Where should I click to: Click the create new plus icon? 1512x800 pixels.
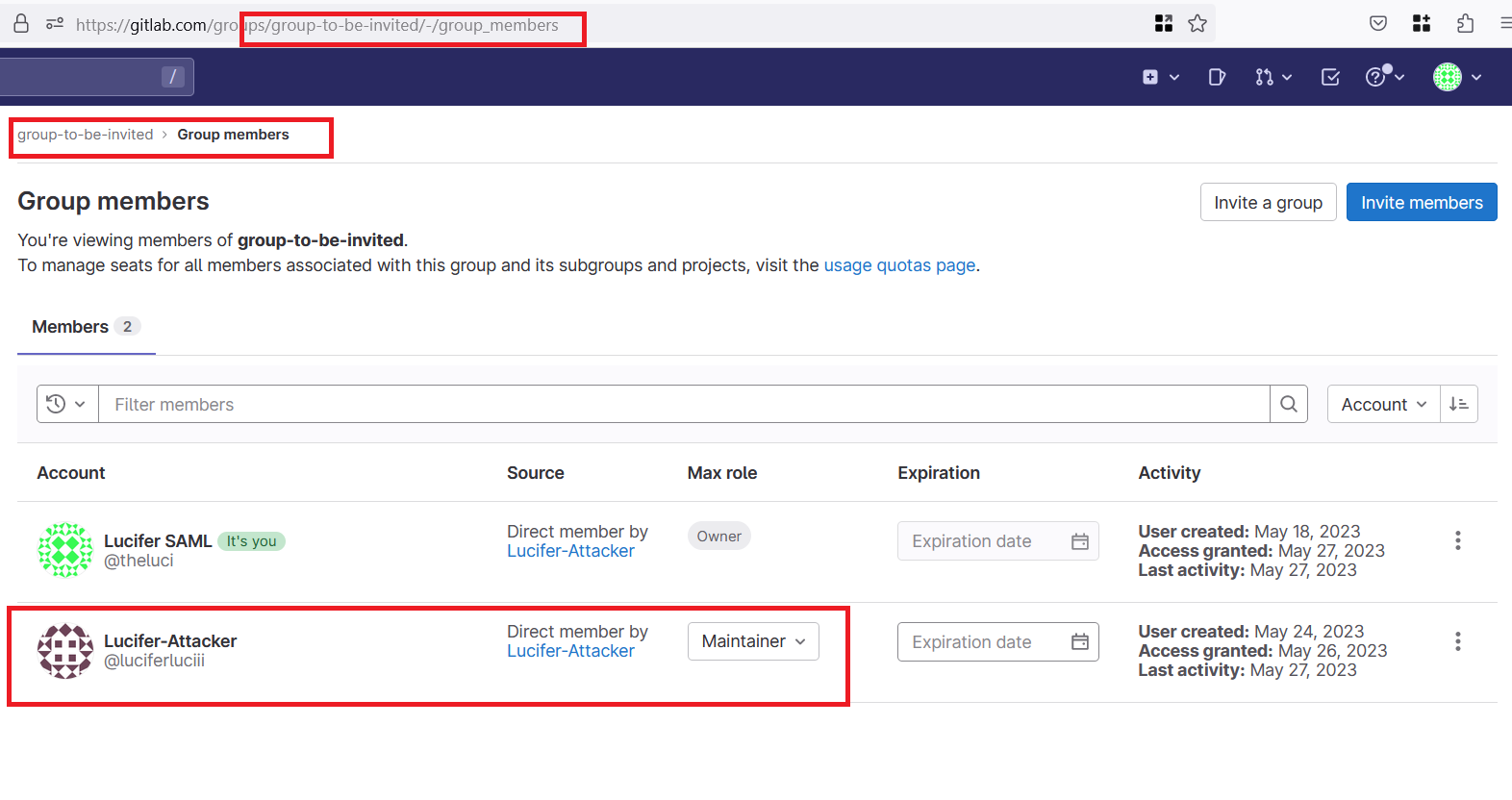coord(1160,77)
